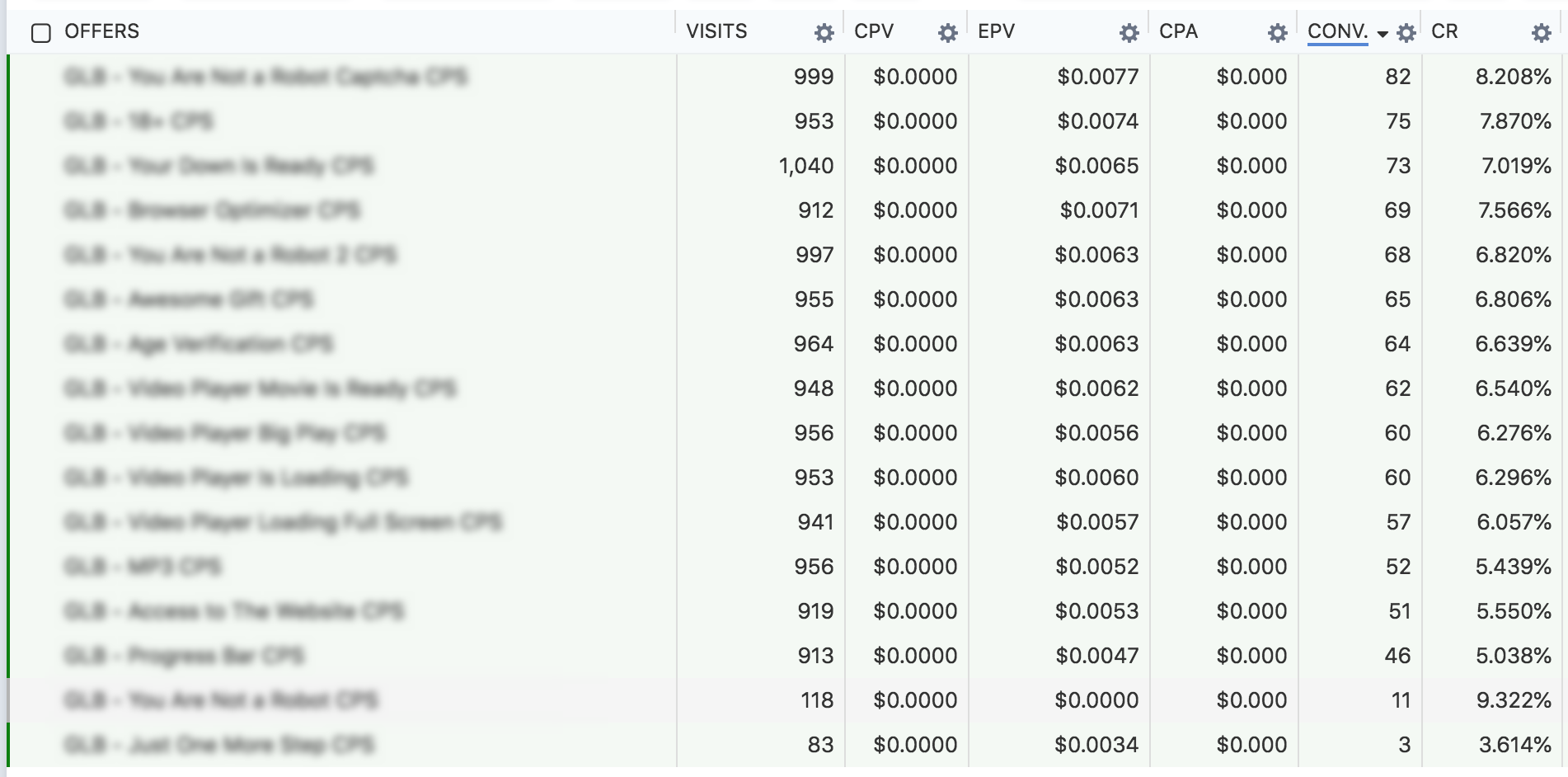This screenshot has height=777, width=1568.
Task: Sort the table by CR header
Action: tap(1444, 31)
